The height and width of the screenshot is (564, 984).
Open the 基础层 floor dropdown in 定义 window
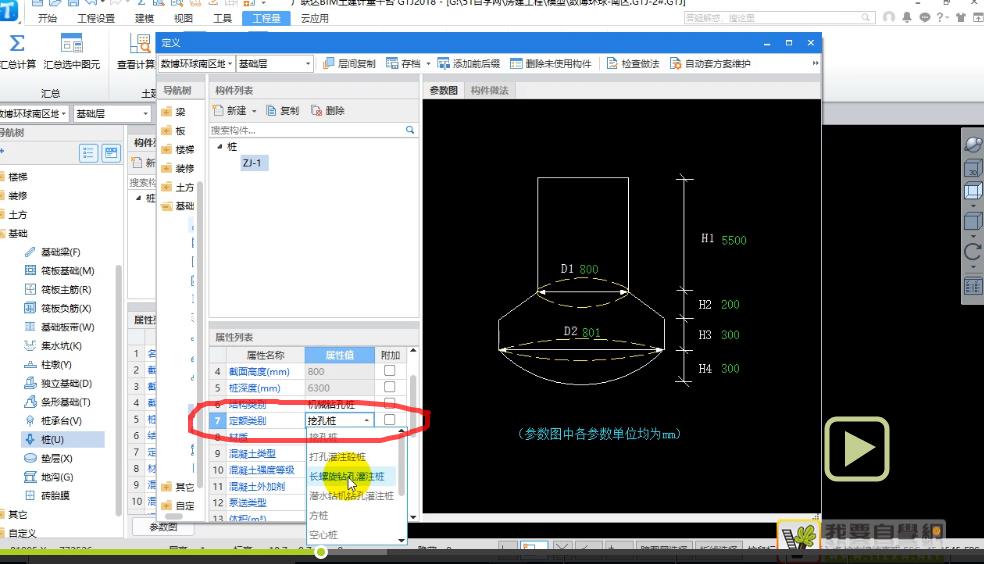click(274, 63)
